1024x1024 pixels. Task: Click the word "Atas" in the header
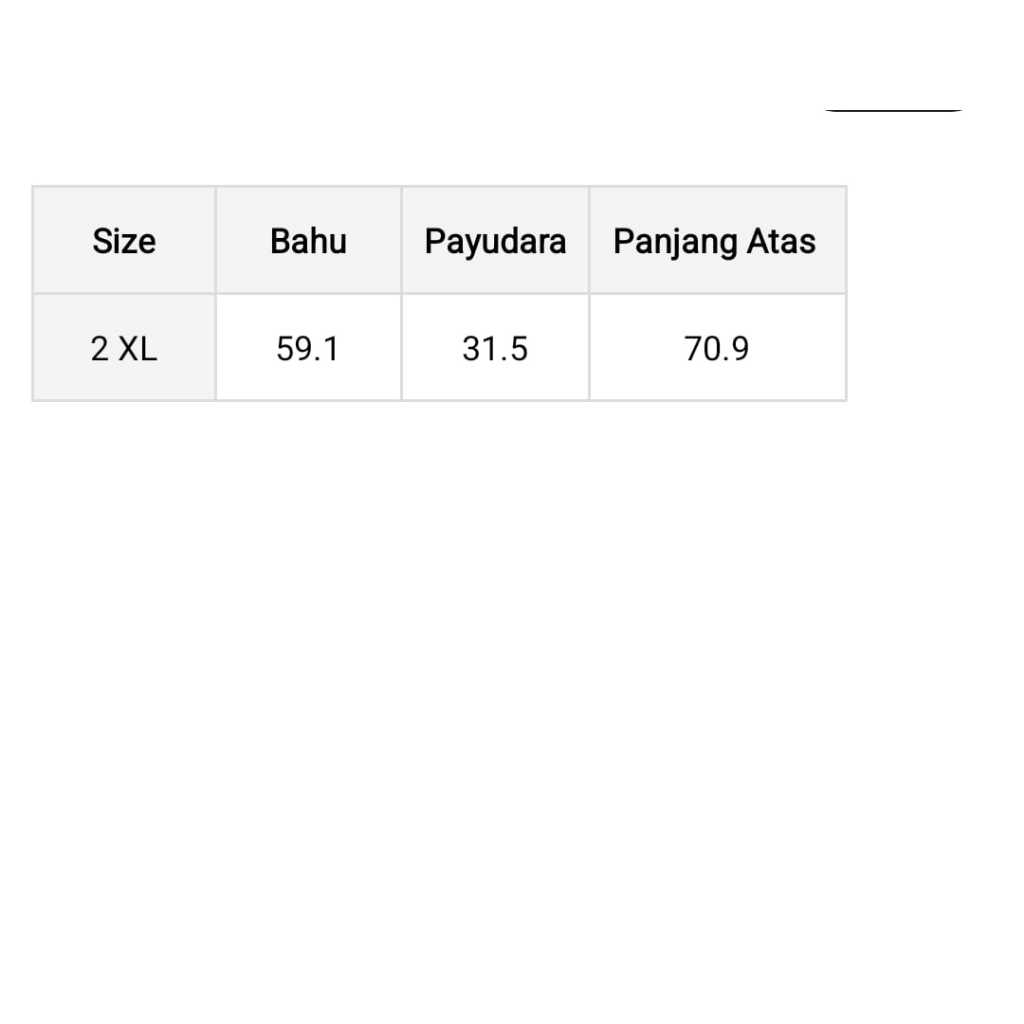[x=780, y=241]
